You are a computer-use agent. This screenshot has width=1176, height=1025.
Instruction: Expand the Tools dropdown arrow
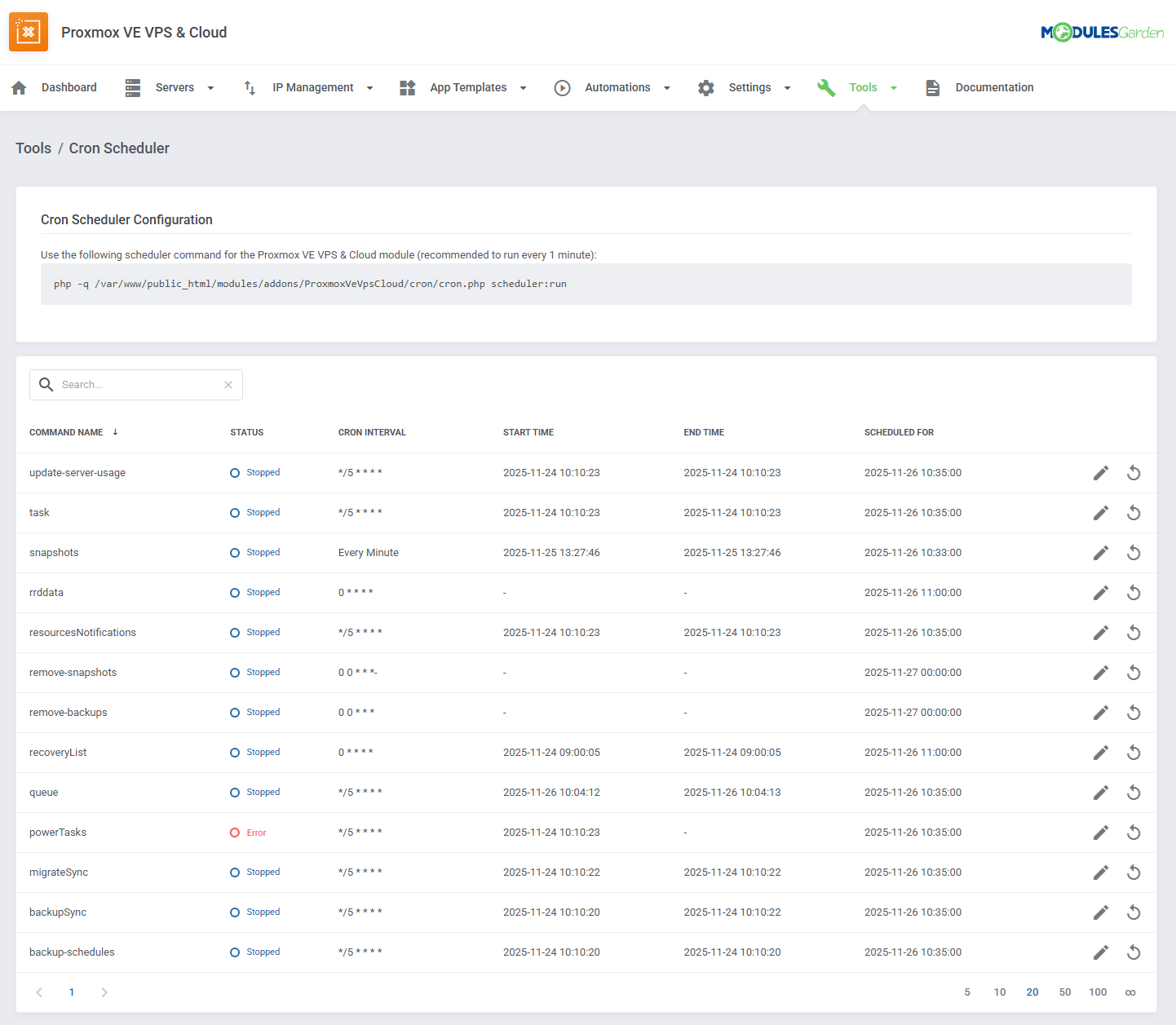click(x=893, y=88)
